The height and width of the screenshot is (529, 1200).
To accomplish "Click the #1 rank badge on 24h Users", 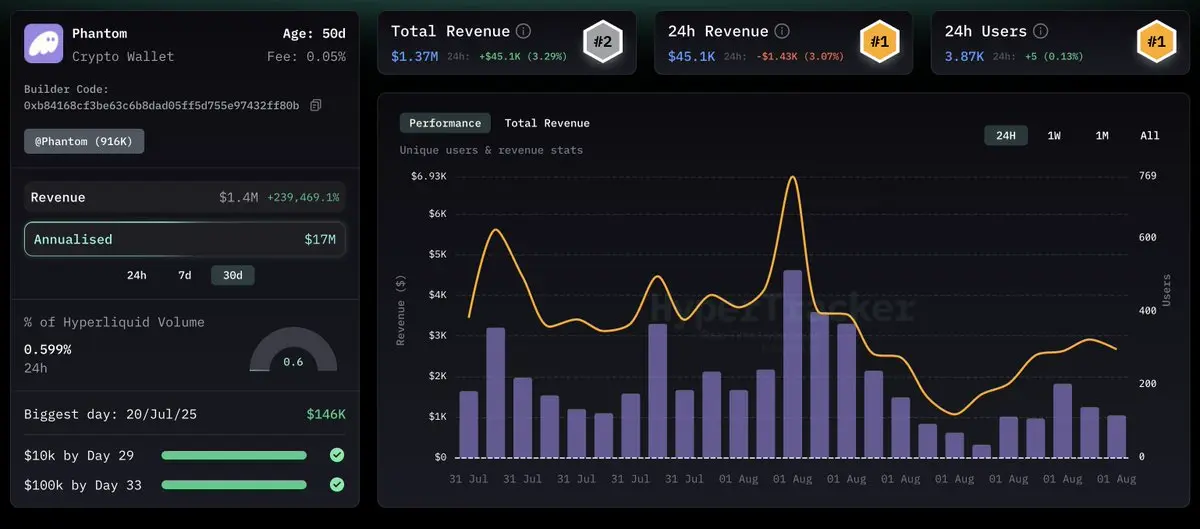I will click(1156, 42).
